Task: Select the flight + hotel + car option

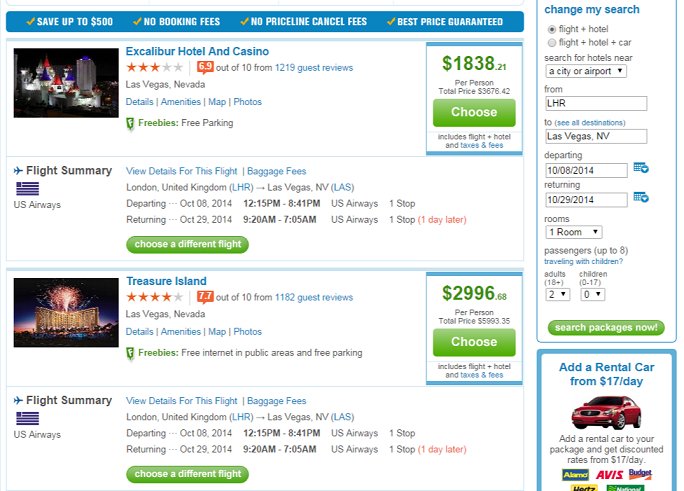Action: tap(552, 43)
